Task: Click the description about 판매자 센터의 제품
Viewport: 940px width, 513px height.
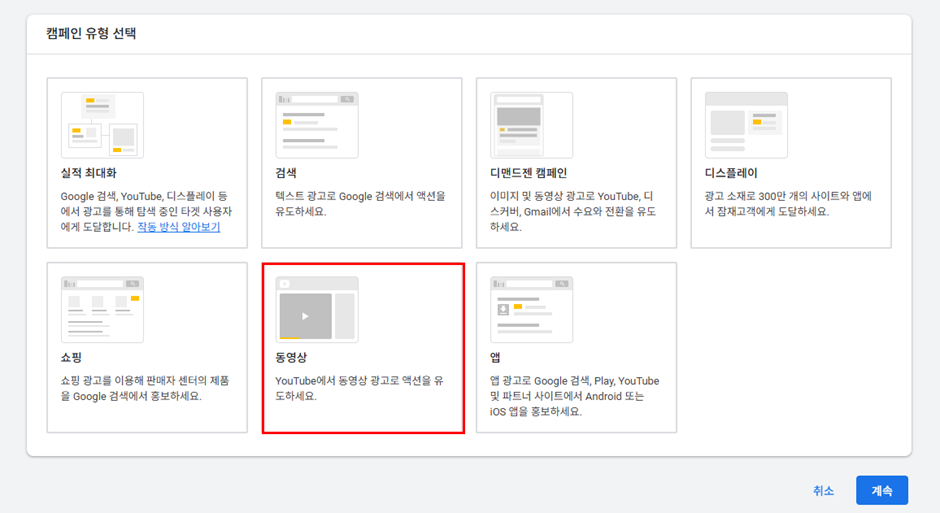Action: (x=145, y=388)
